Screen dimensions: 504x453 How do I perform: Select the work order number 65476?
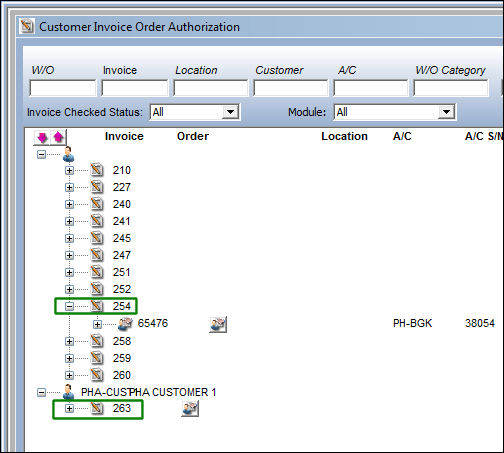153,323
